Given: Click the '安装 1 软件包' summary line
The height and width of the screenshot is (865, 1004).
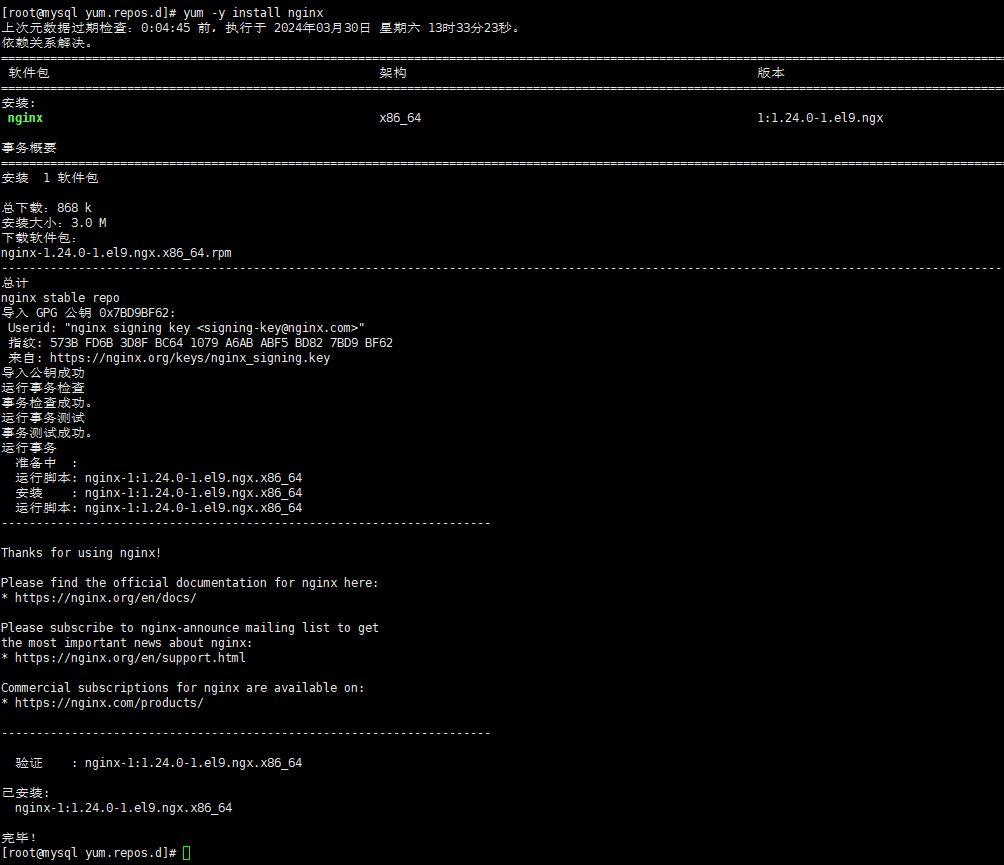Looking at the screenshot, I should click(x=50, y=178).
